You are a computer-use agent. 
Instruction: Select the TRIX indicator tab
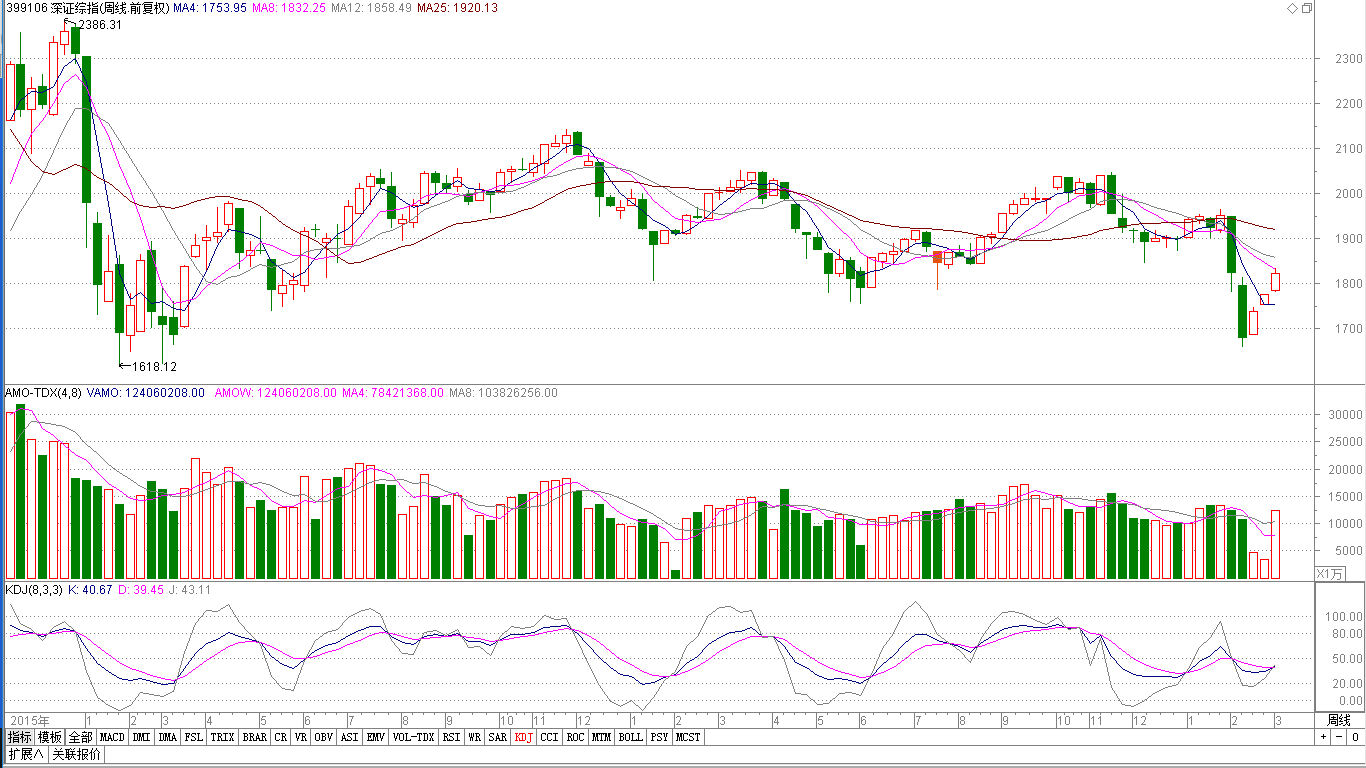[222, 737]
